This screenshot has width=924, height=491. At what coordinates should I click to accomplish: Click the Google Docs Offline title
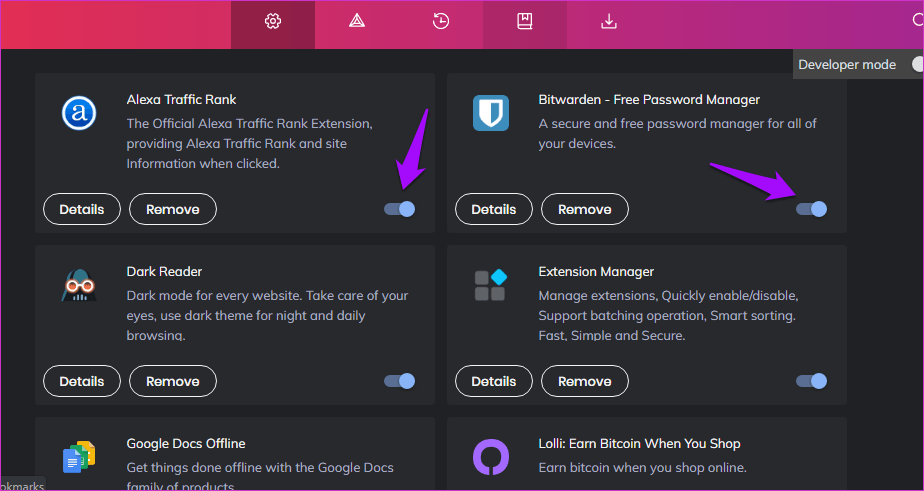click(x=186, y=443)
